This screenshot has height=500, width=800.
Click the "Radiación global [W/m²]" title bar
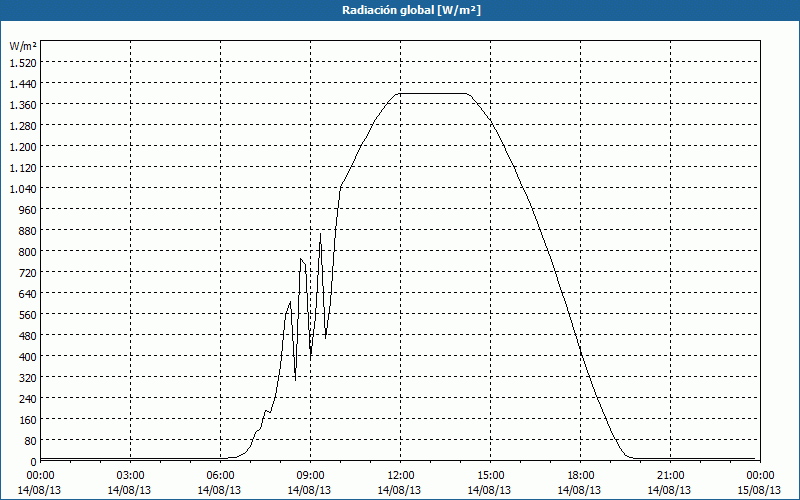400,10
